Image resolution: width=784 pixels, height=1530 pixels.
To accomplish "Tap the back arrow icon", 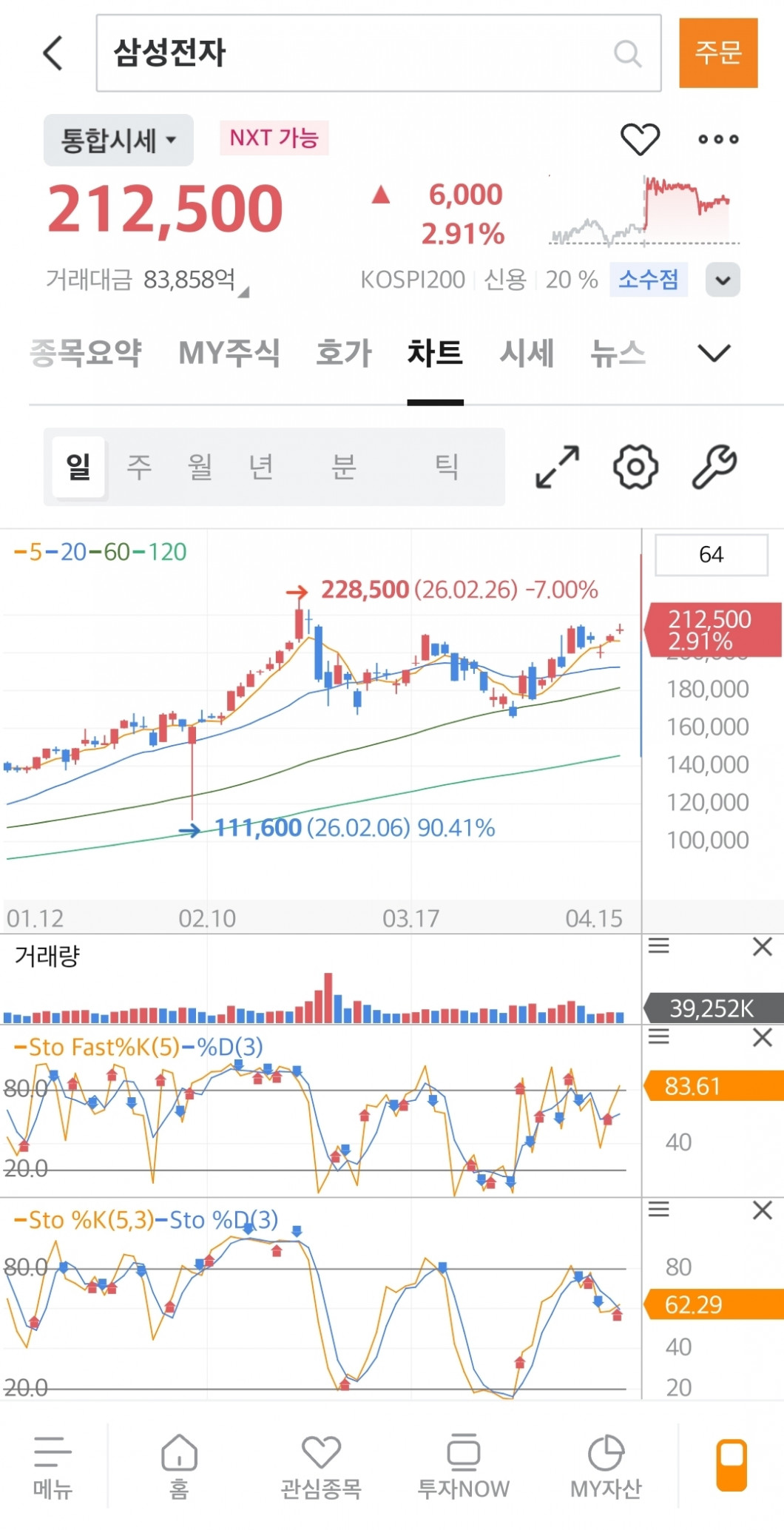I will point(53,53).
